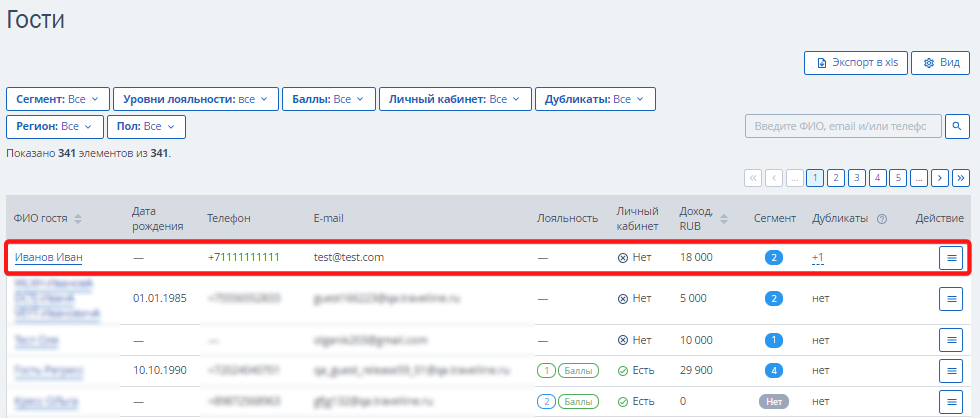Click loyalty level 1 badge
980x418 pixels.
pyautogui.click(x=546, y=371)
